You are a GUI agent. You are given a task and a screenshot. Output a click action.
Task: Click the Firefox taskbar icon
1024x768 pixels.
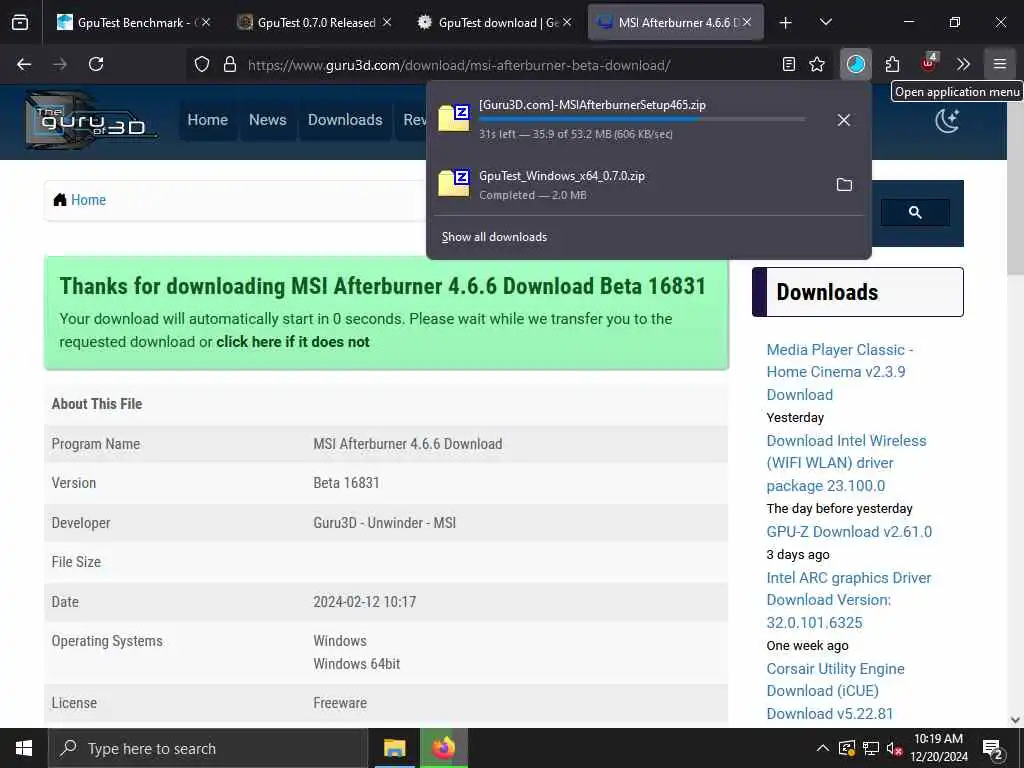443,748
